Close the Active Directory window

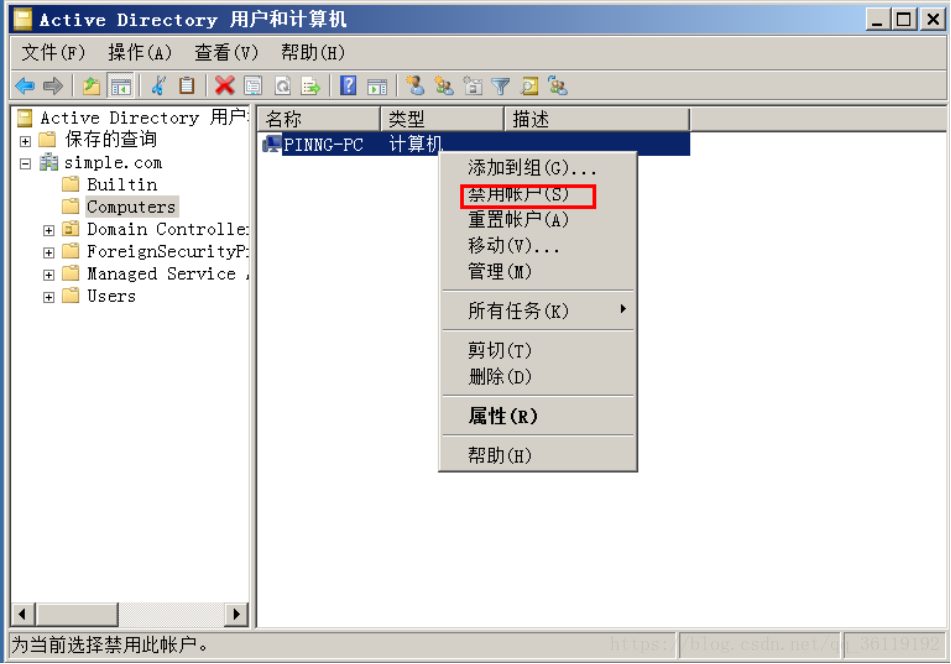[933, 19]
